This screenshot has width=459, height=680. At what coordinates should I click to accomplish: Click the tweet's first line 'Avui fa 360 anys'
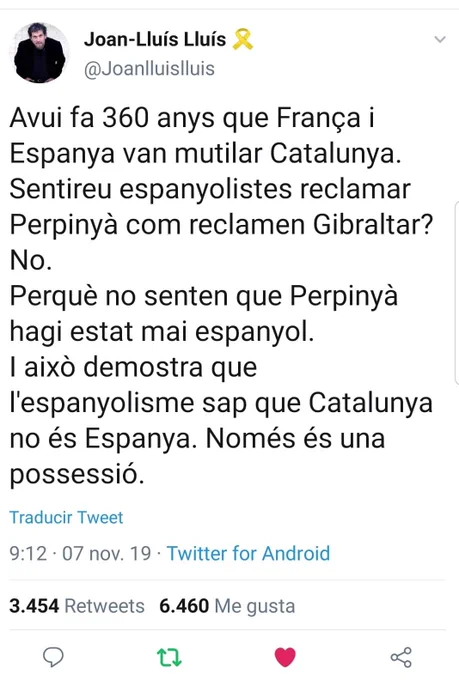[114, 118]
